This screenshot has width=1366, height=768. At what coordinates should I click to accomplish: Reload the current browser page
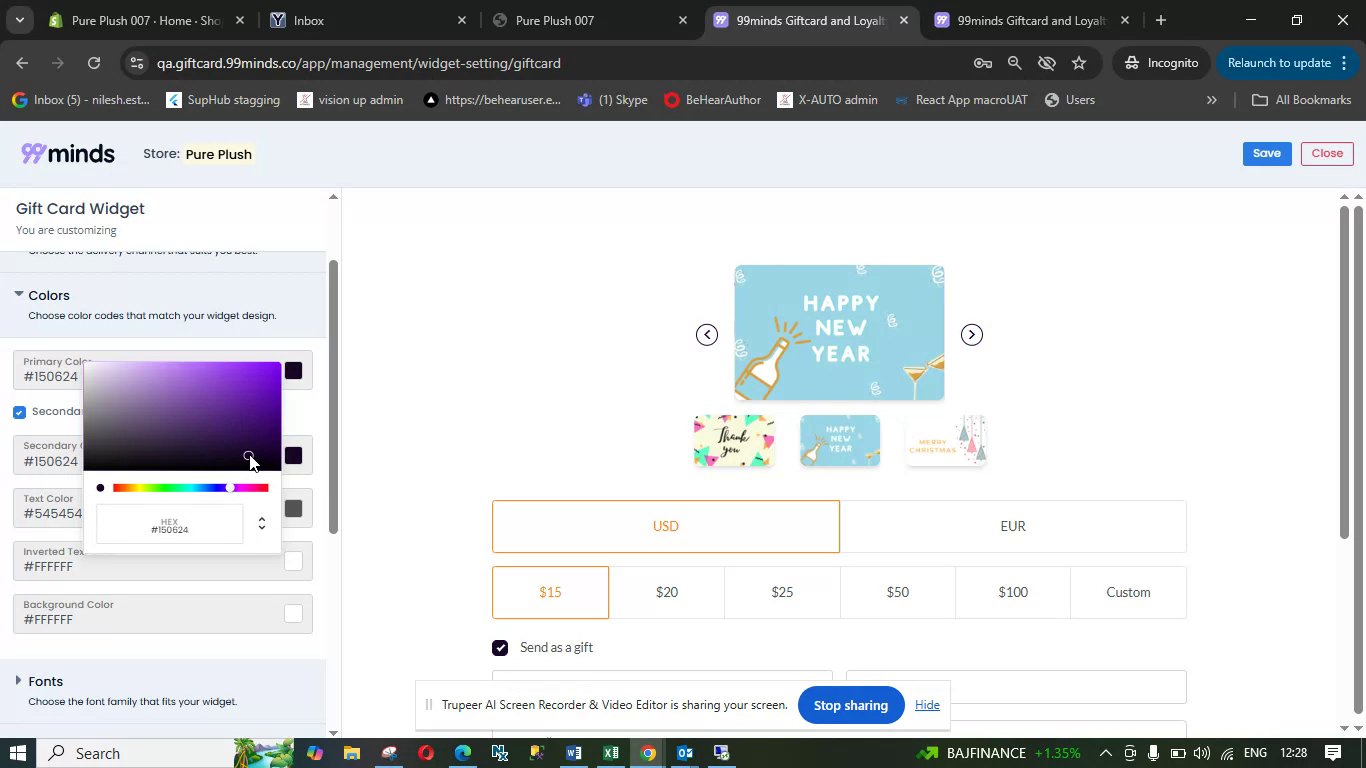coord(93,63)
